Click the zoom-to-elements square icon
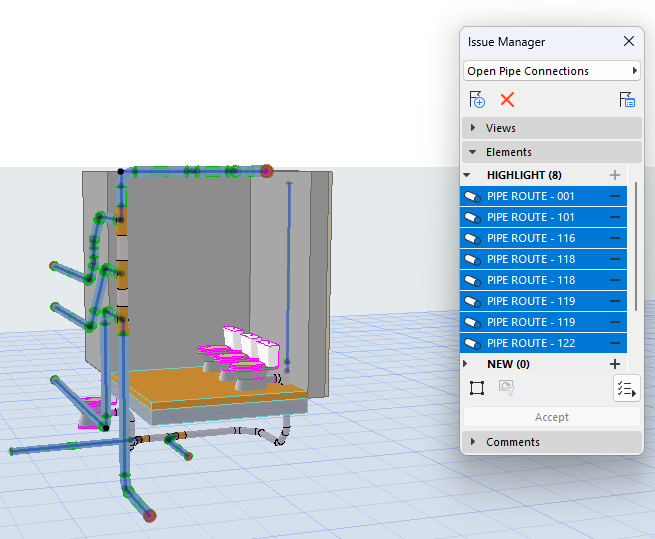 477,388
